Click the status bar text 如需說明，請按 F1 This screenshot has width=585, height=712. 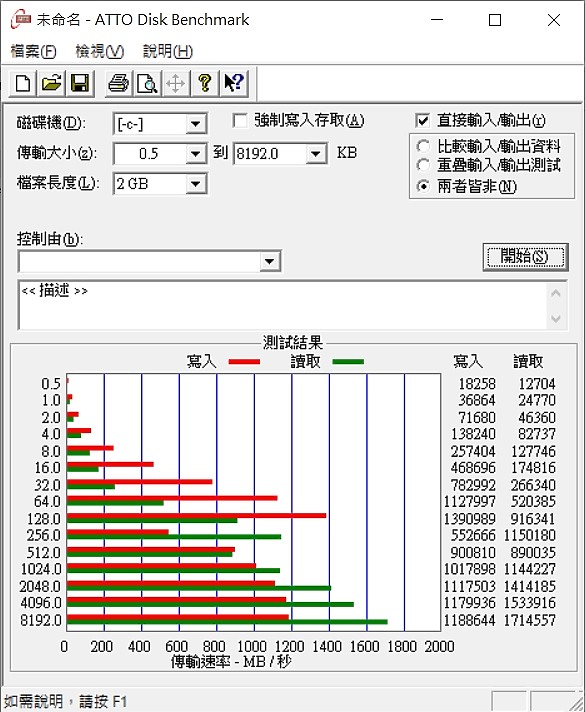[66, 702]
